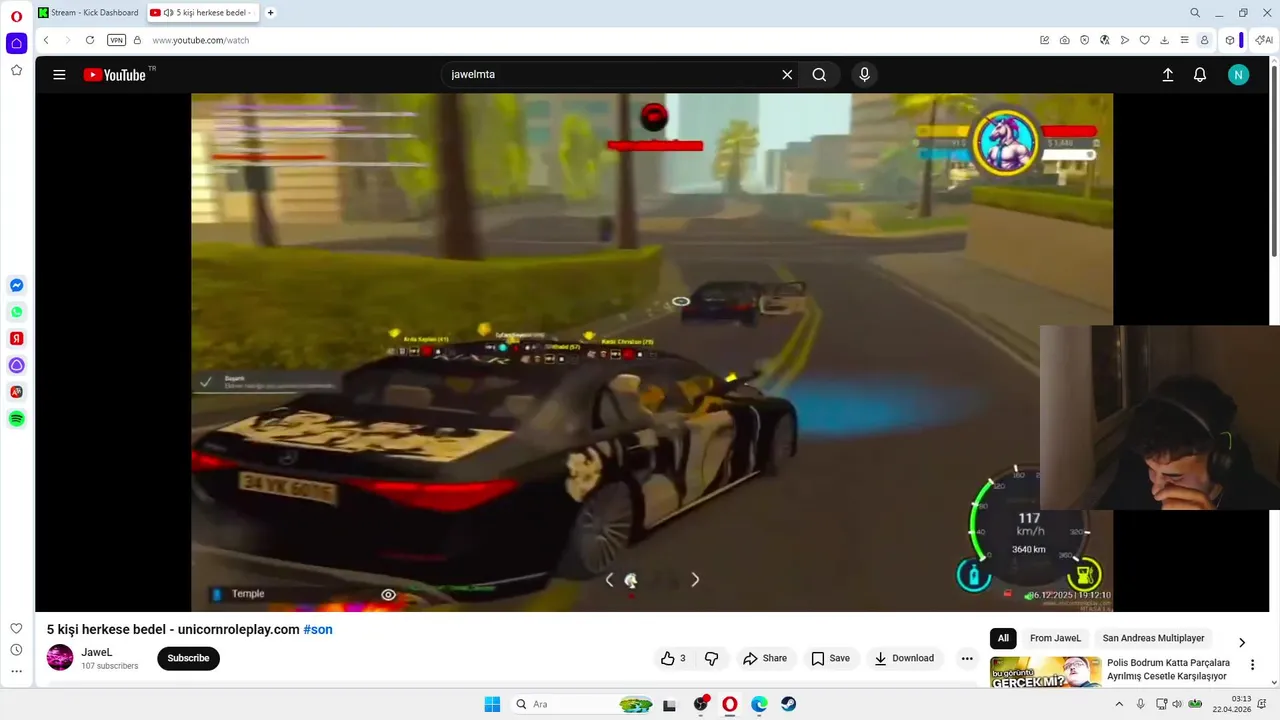Clear the YouTube search text
Image resolution: width=1280 pixels, height=720 pixels.
point(787,74)
